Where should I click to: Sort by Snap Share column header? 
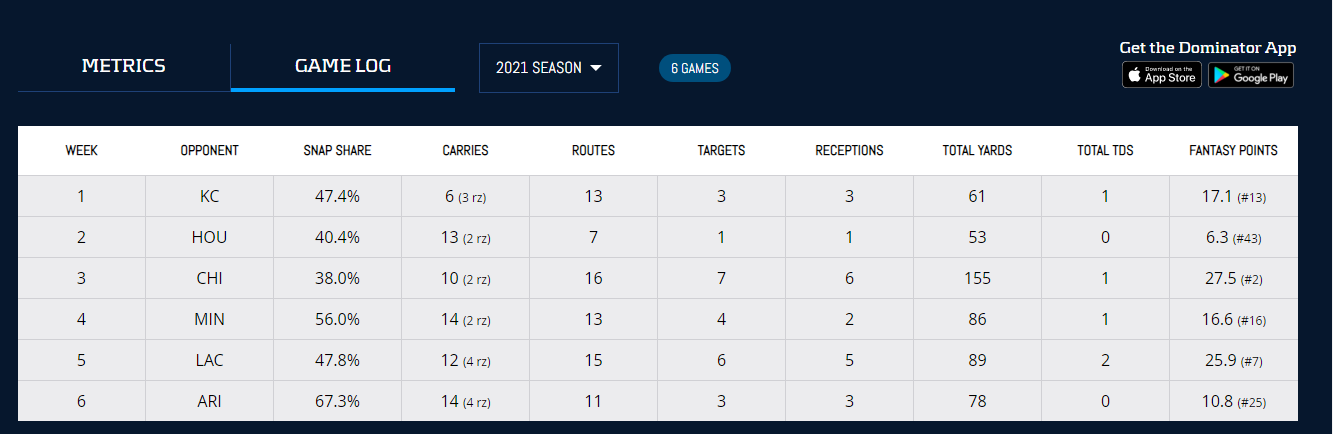click(337, 151)
